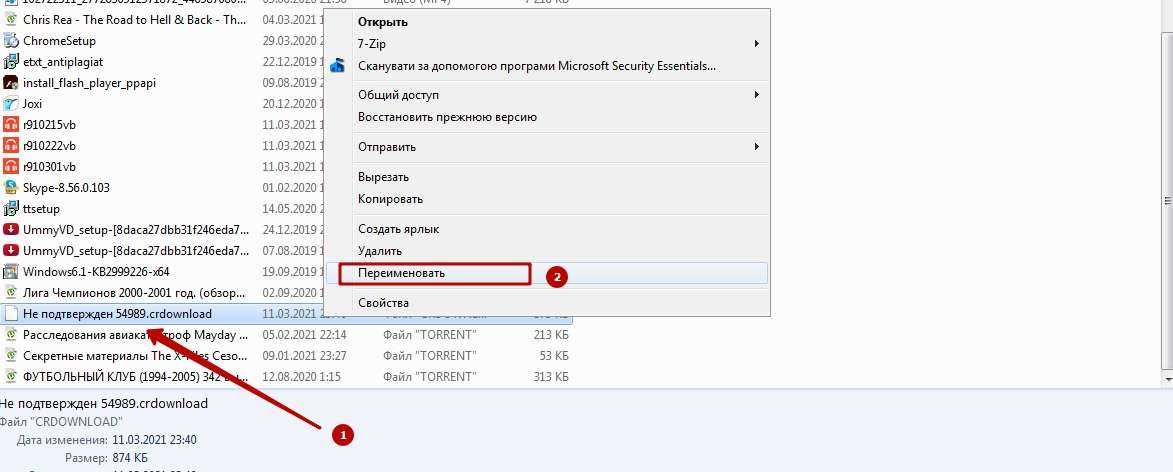Expand the Общий доступ submenu arrow
Screen dimensions: 1173x472
point(757,95)
